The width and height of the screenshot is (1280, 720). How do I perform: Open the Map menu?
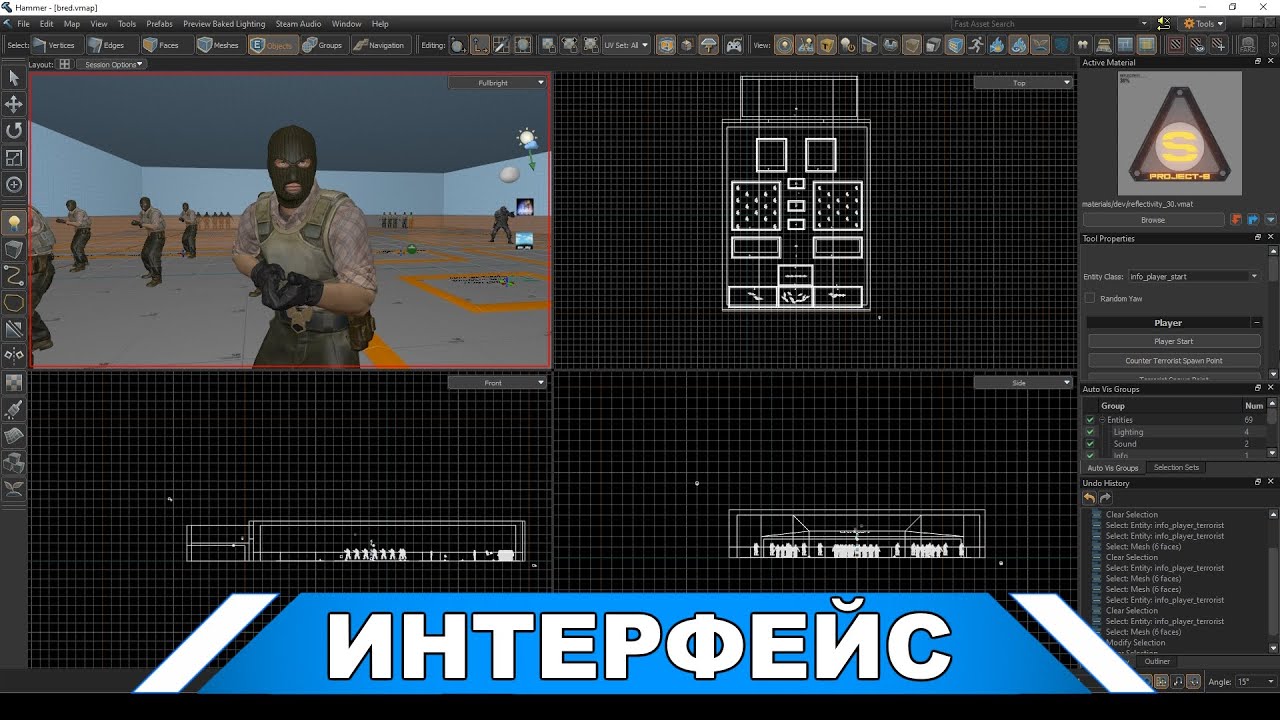(x=72, y=23)
